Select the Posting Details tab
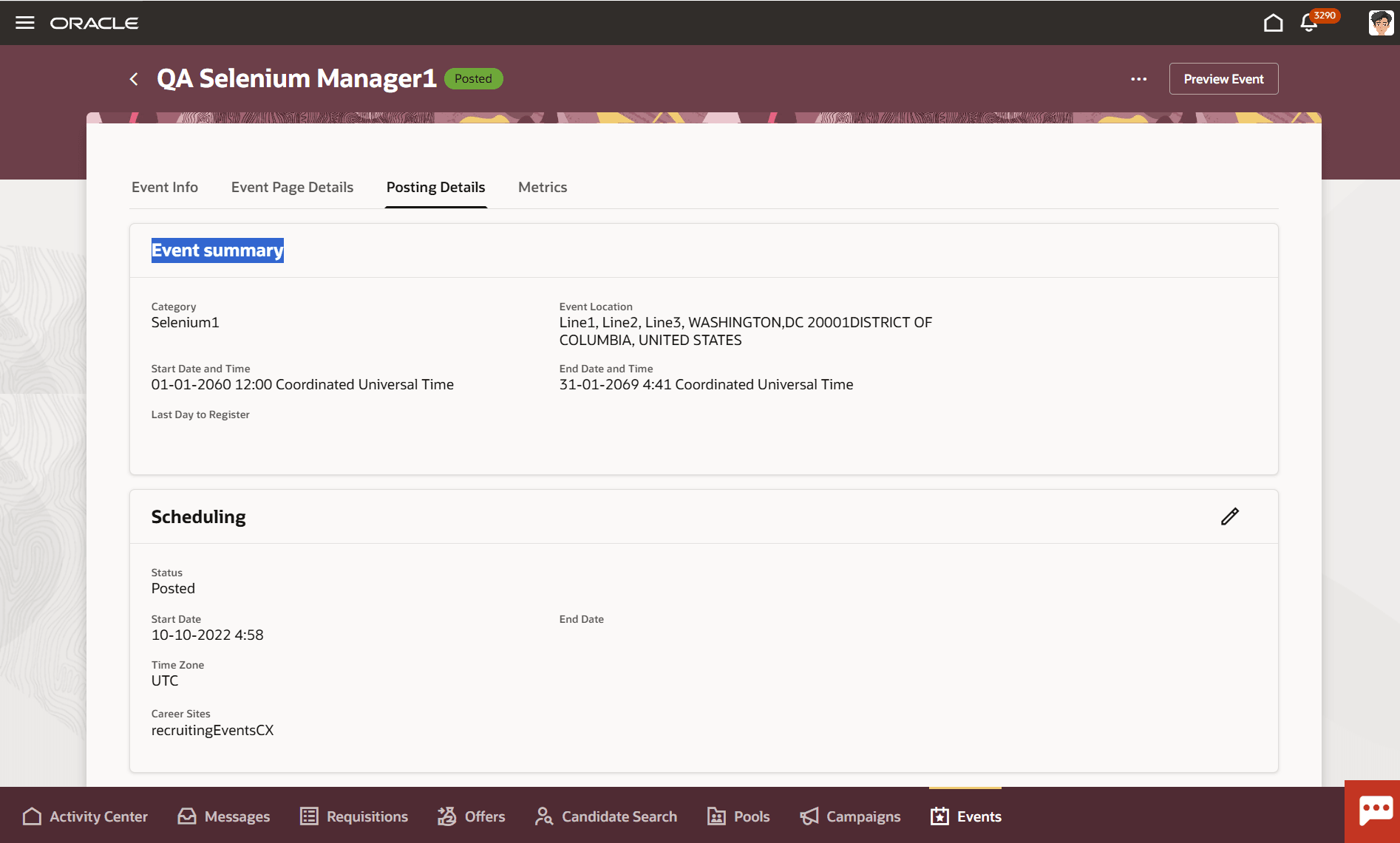Image resolution: width=1400 pixels, height=843 pixels. [x=436, y=188]
